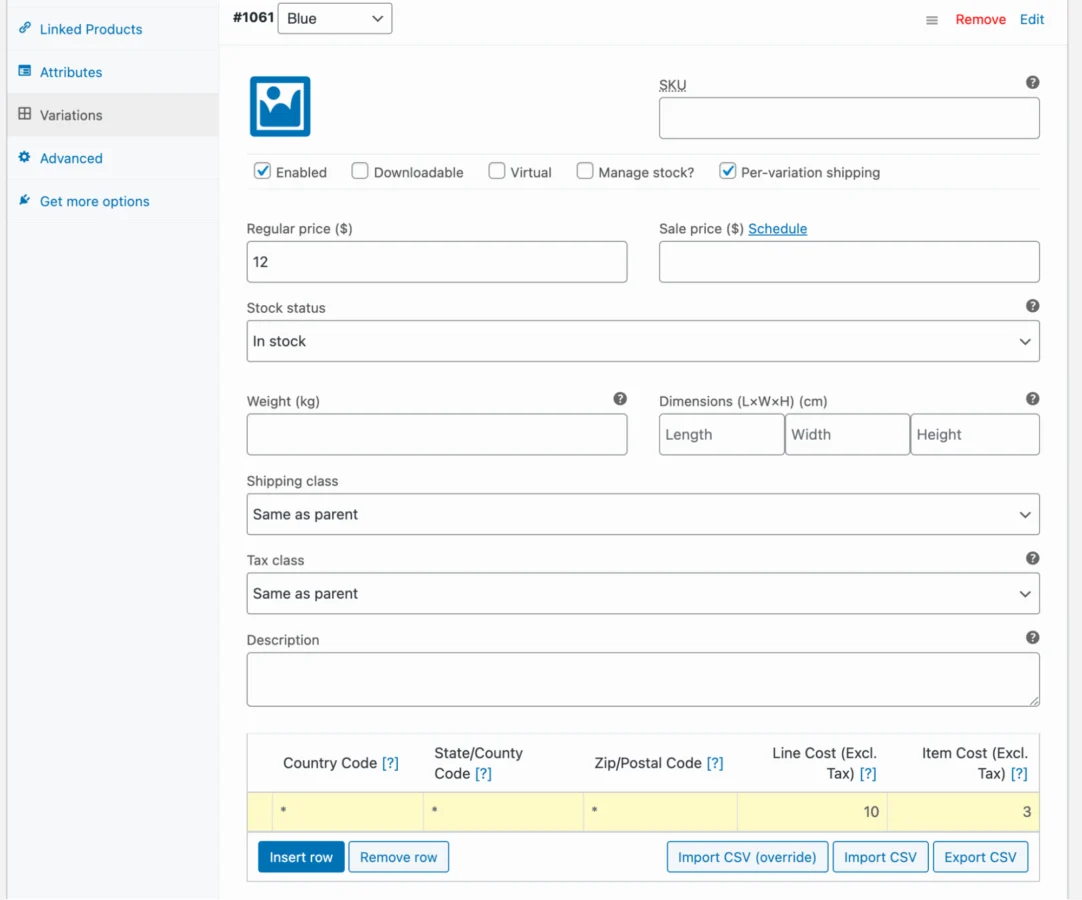This screenshot has height=900, width=1082.
Task: Click the Export CSV button
Action: [980, 857]
